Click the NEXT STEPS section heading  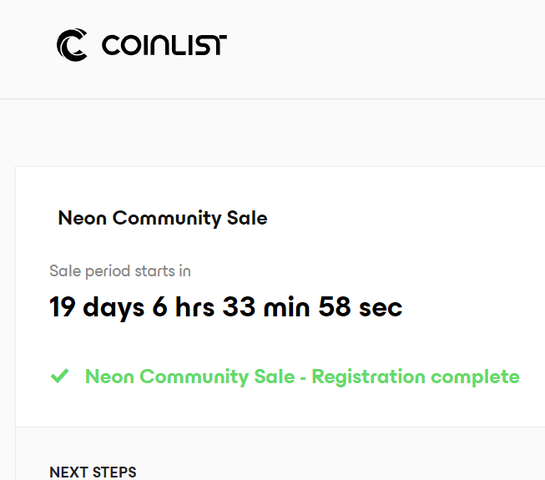coord(93,472)
